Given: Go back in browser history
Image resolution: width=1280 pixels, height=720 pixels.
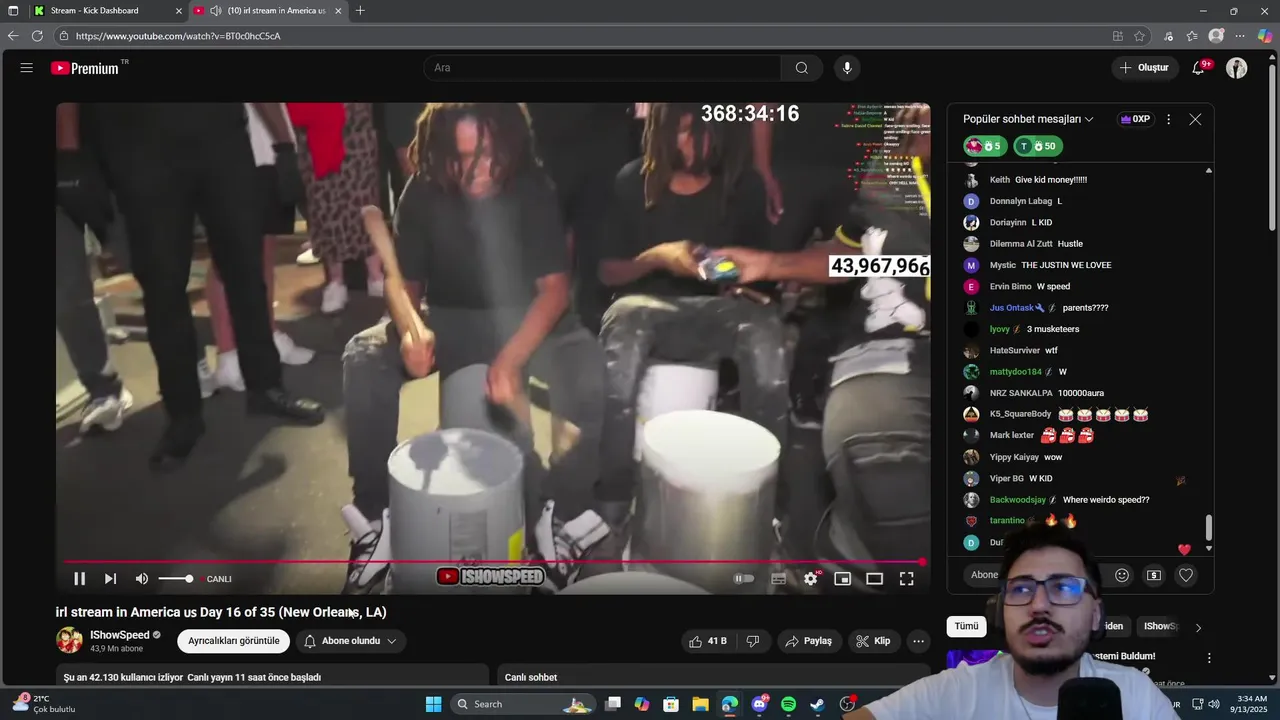Looking at the screenshot, I should click(x=13, y=36).
